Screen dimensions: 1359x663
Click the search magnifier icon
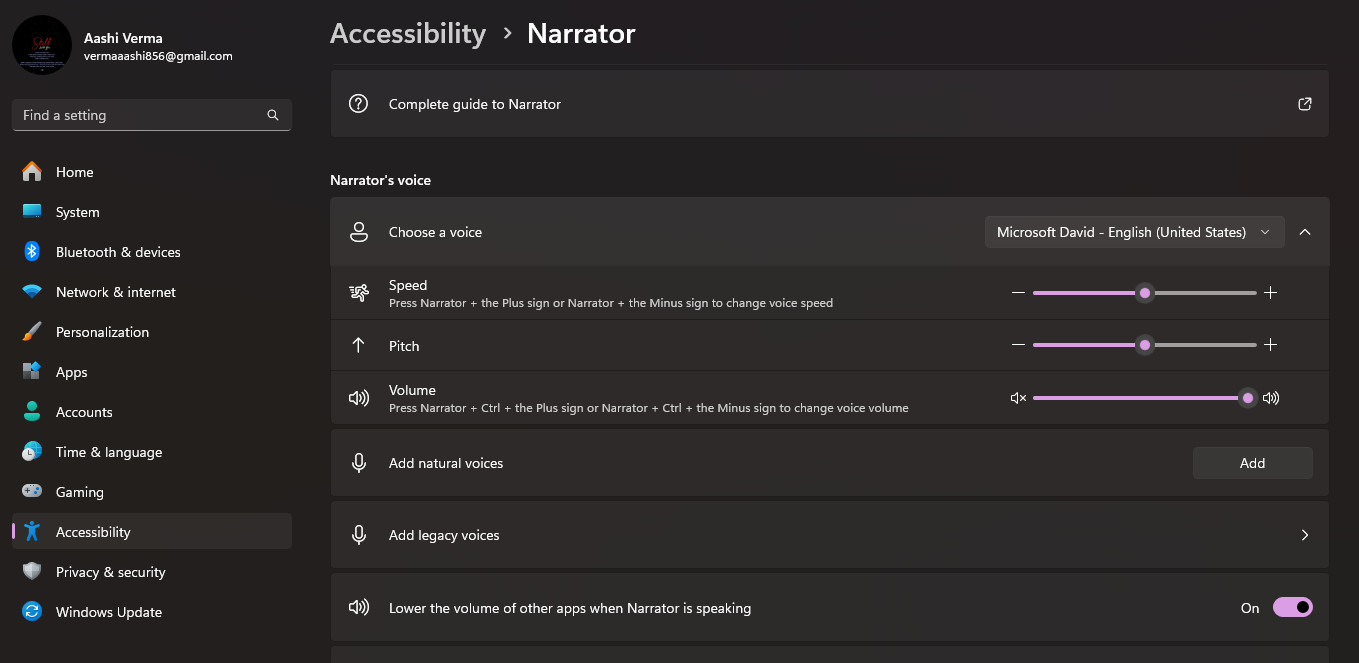[273, 115]
